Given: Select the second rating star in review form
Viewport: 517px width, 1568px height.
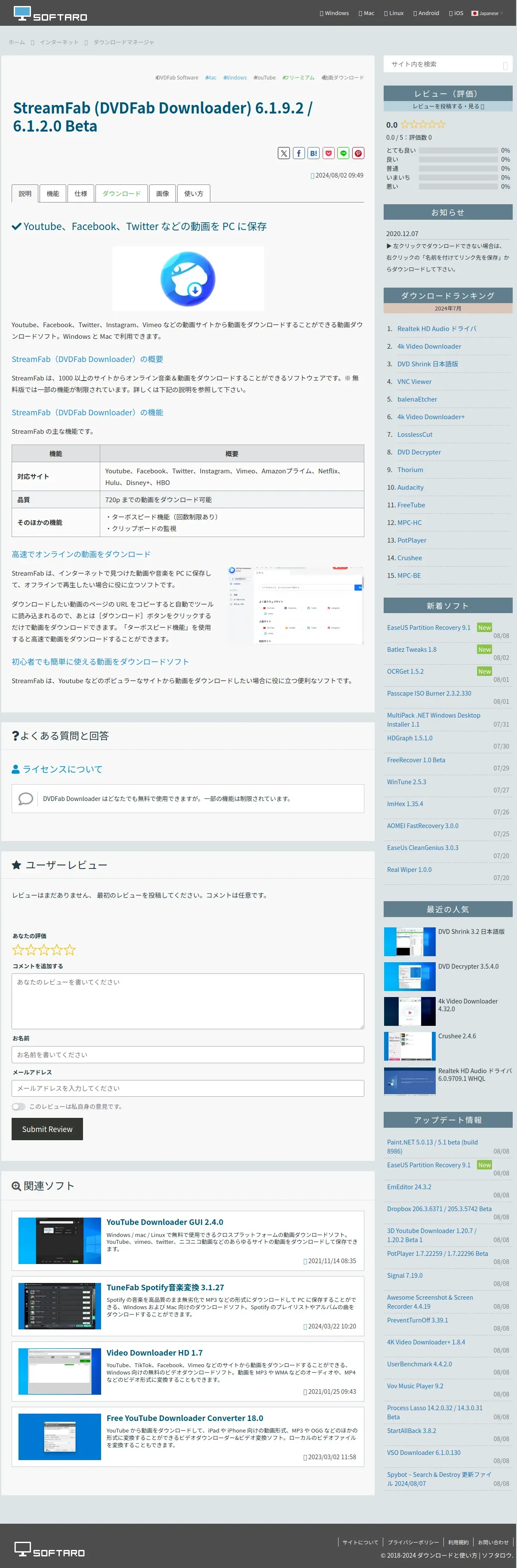Looking at the screenshot, I should pos(31,950).
